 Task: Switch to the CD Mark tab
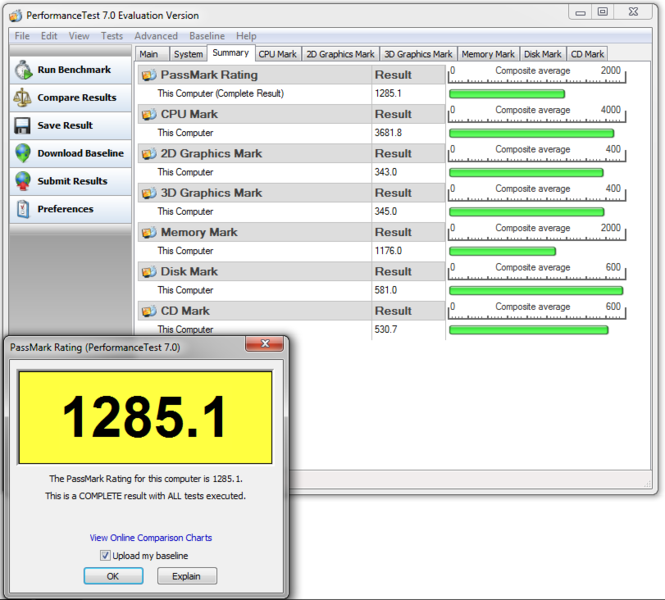(x=587, y=54)
